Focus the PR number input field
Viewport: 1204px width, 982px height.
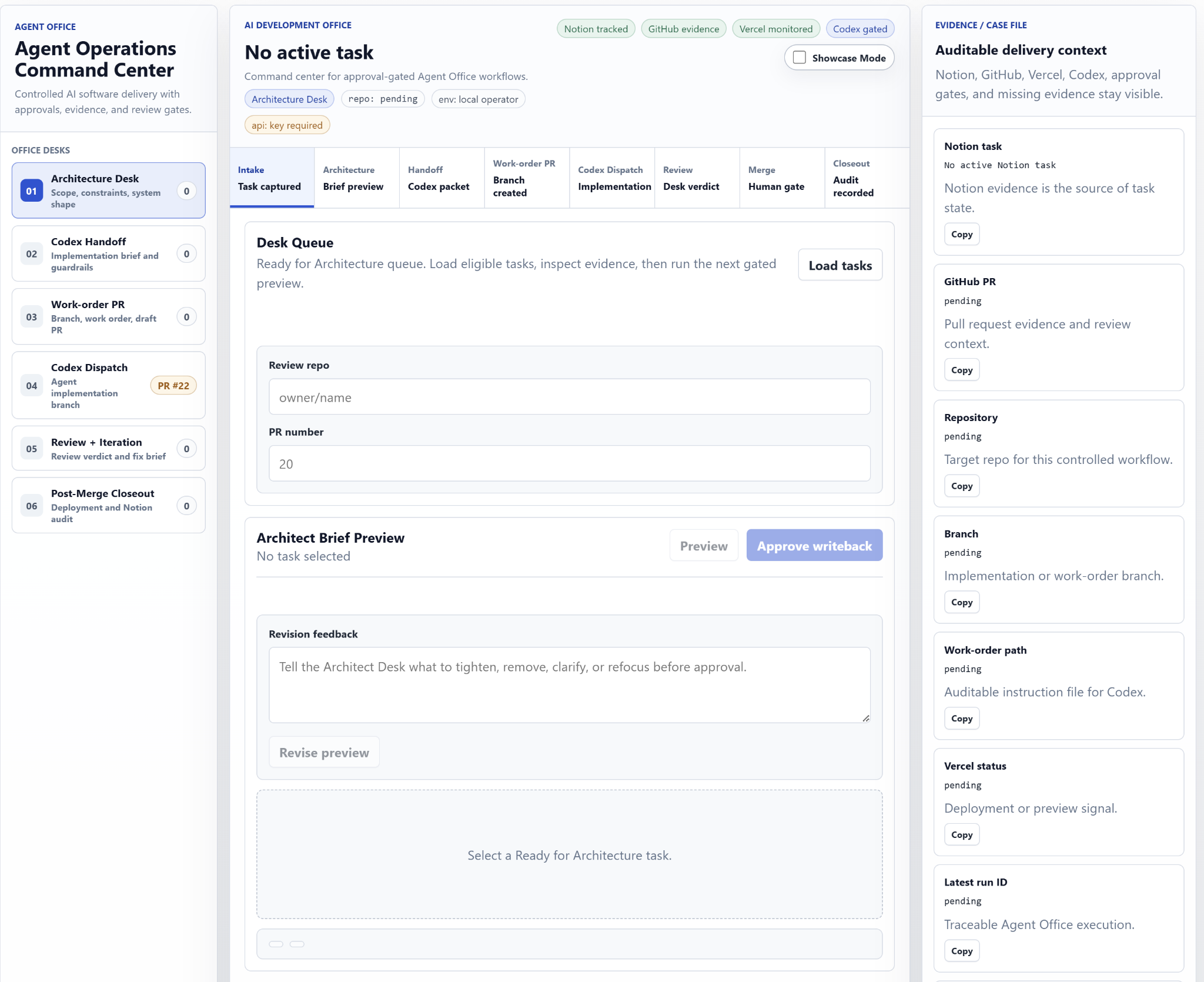(x=569, y=463)
